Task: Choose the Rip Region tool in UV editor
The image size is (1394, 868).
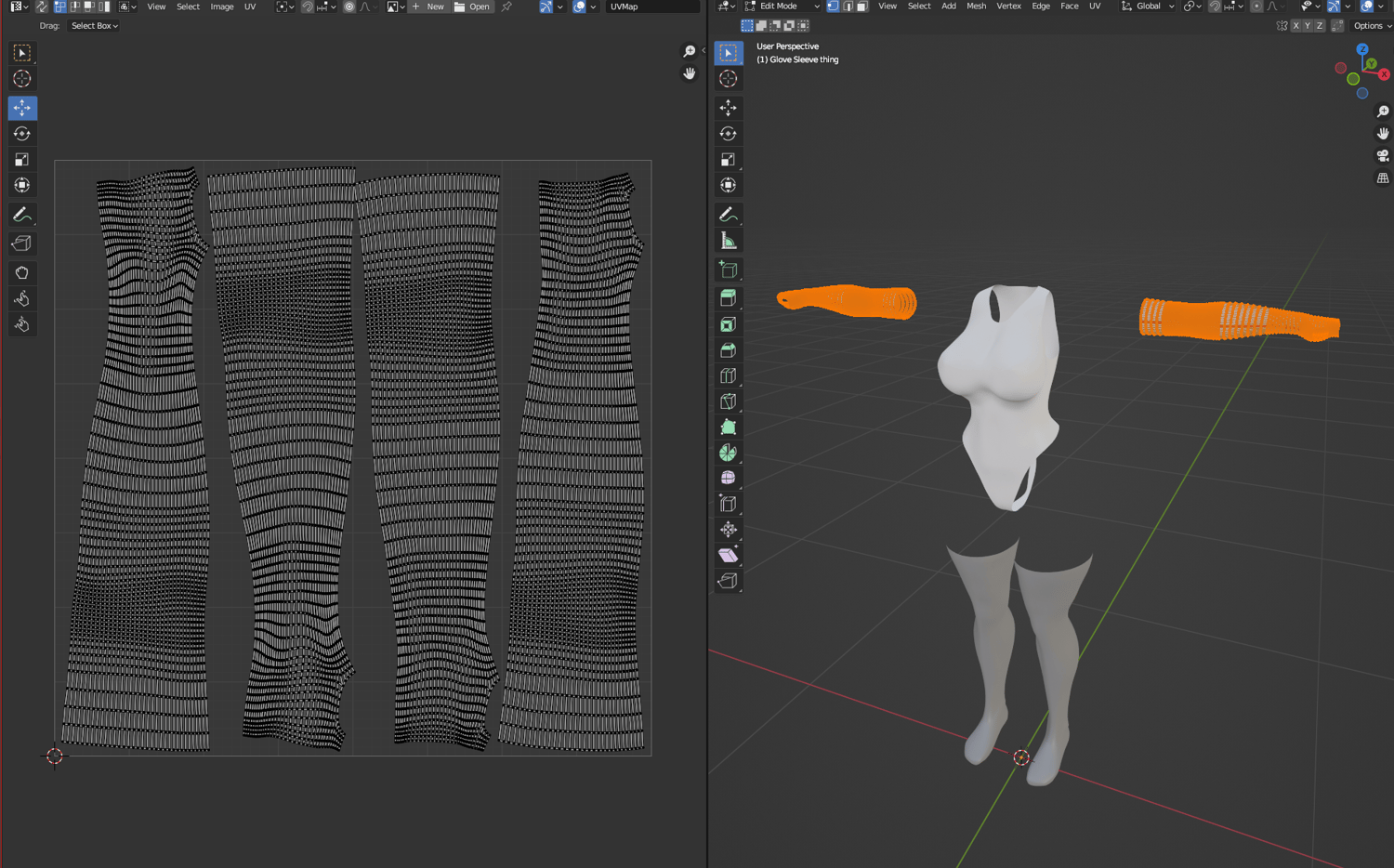Action: pyautogui.click(x=21, y=243)
